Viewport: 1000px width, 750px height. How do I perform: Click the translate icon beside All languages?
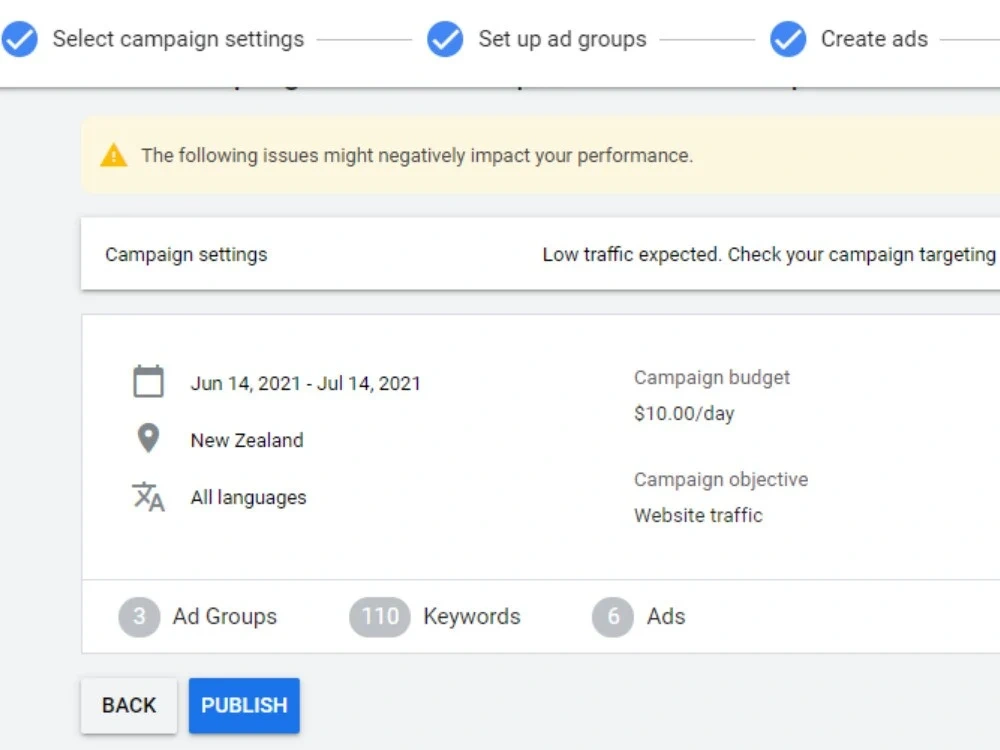148,496
